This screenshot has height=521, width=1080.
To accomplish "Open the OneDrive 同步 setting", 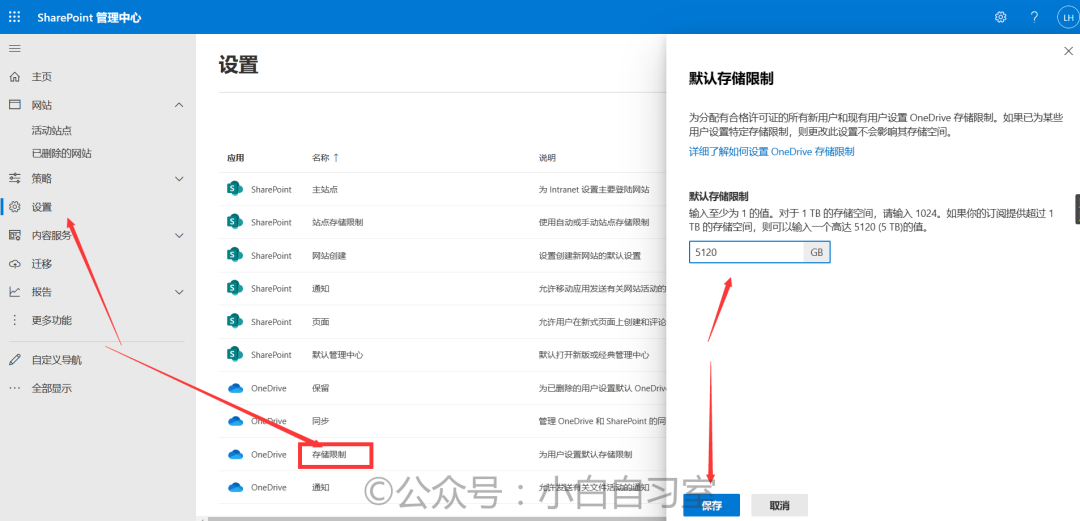I will [x=320, y=421].
